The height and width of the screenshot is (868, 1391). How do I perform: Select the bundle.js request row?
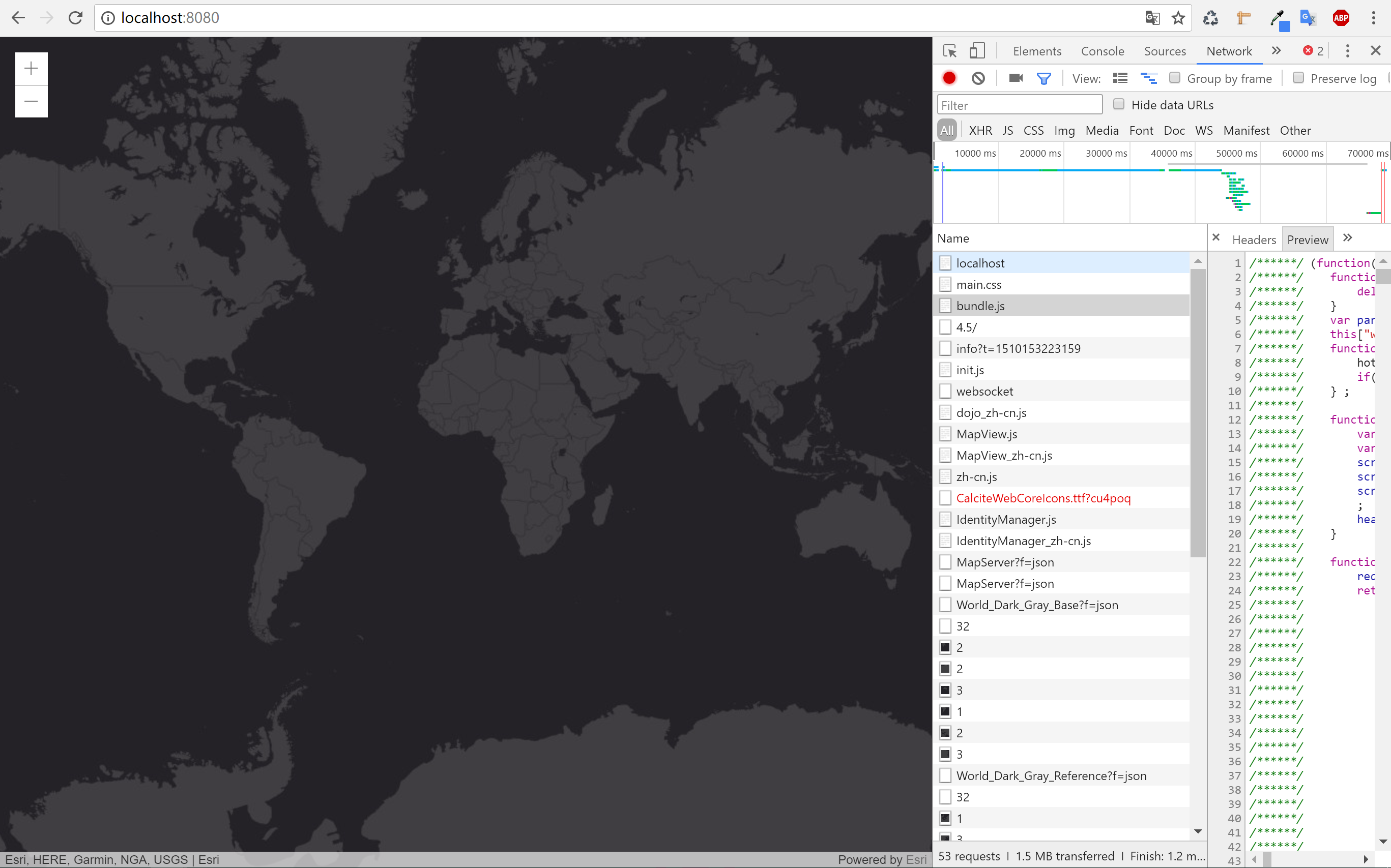point(980,306)
